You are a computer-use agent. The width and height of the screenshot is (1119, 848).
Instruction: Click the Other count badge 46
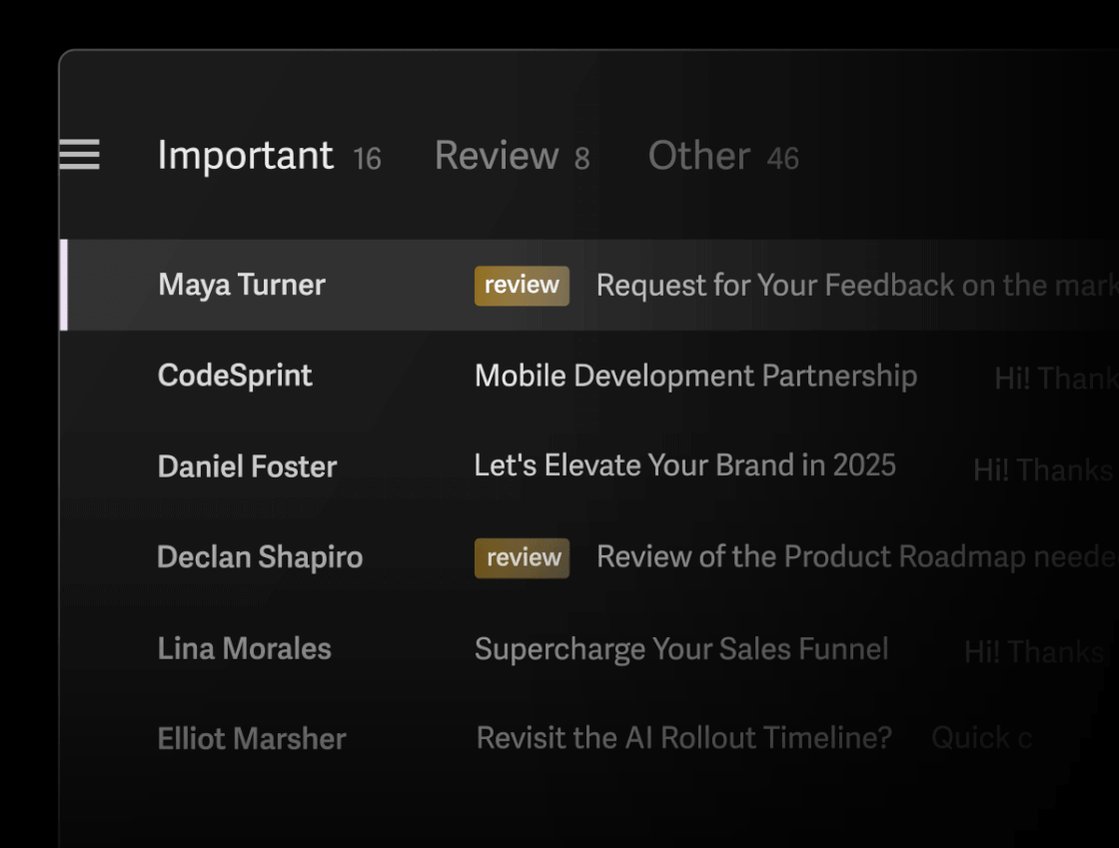click(783, 158)
